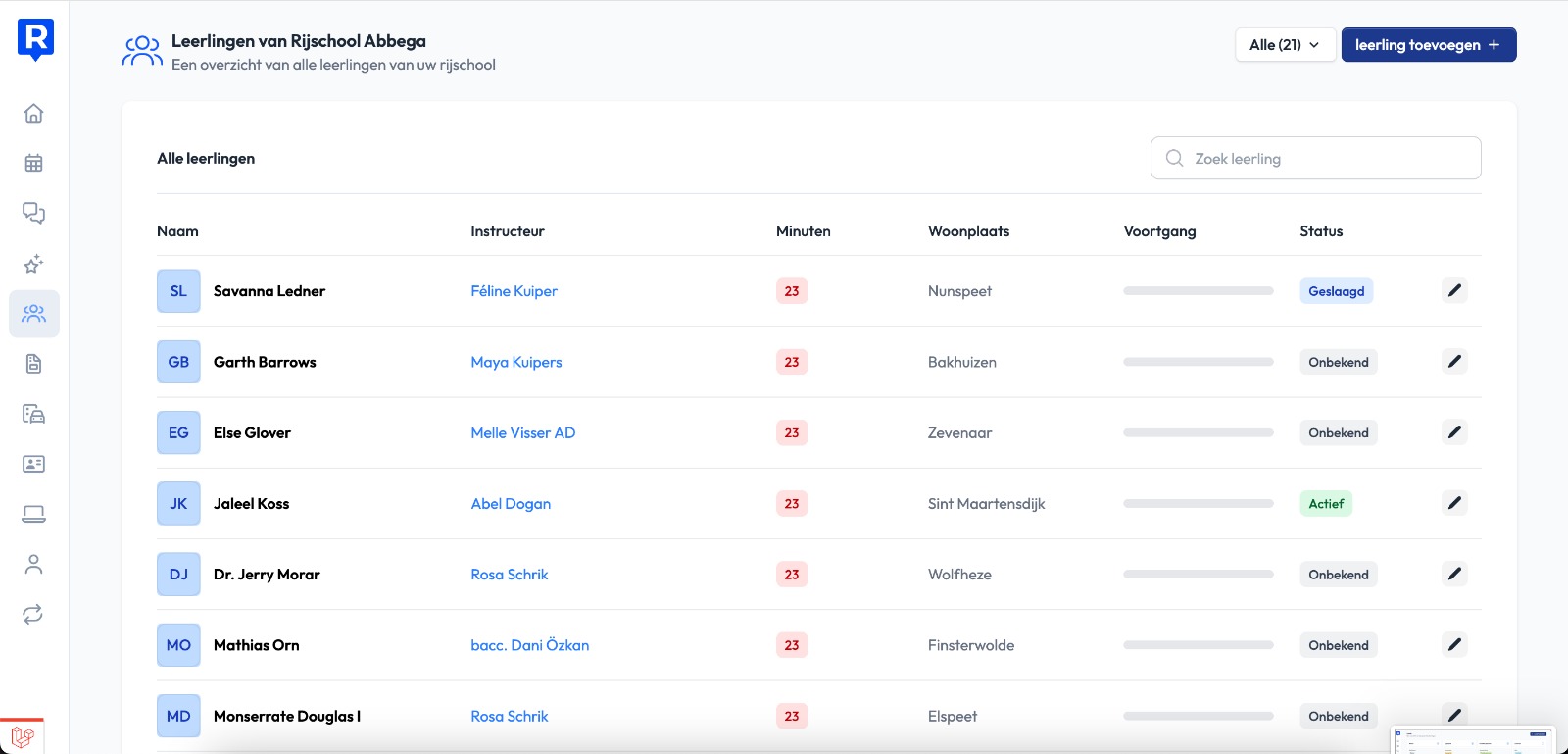
Task: Open the document sidebar icon
Action: click(33, 364)
